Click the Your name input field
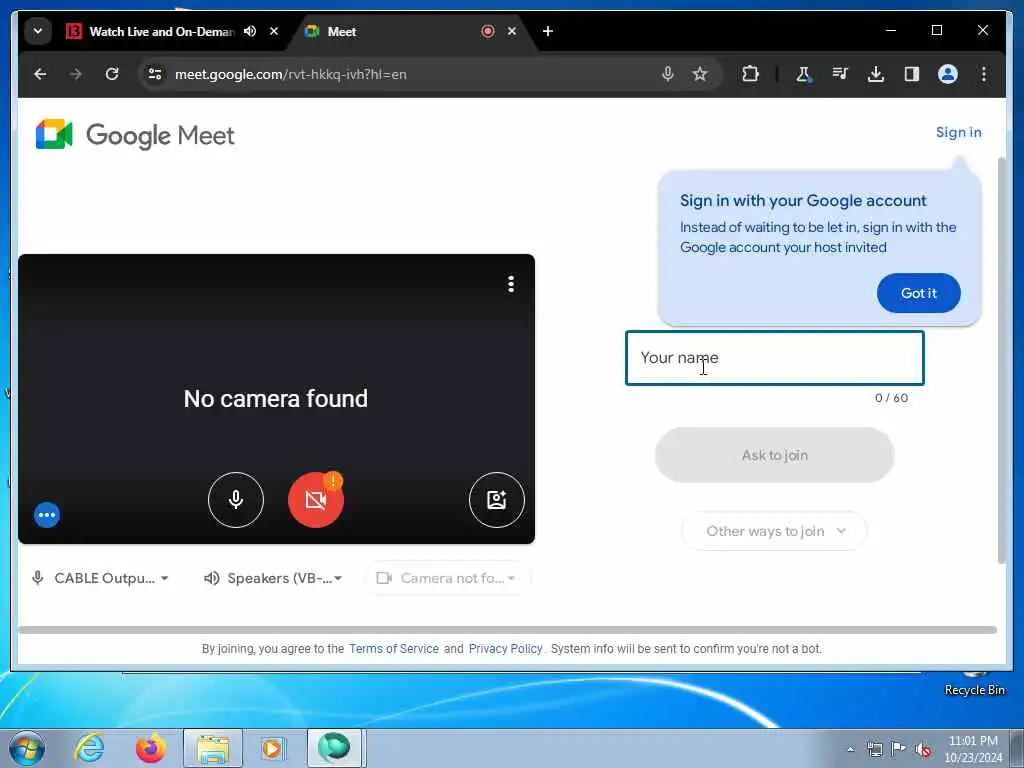Image resolution: width=1024 pixels, height=768 pixels. (x=775, y=358)
